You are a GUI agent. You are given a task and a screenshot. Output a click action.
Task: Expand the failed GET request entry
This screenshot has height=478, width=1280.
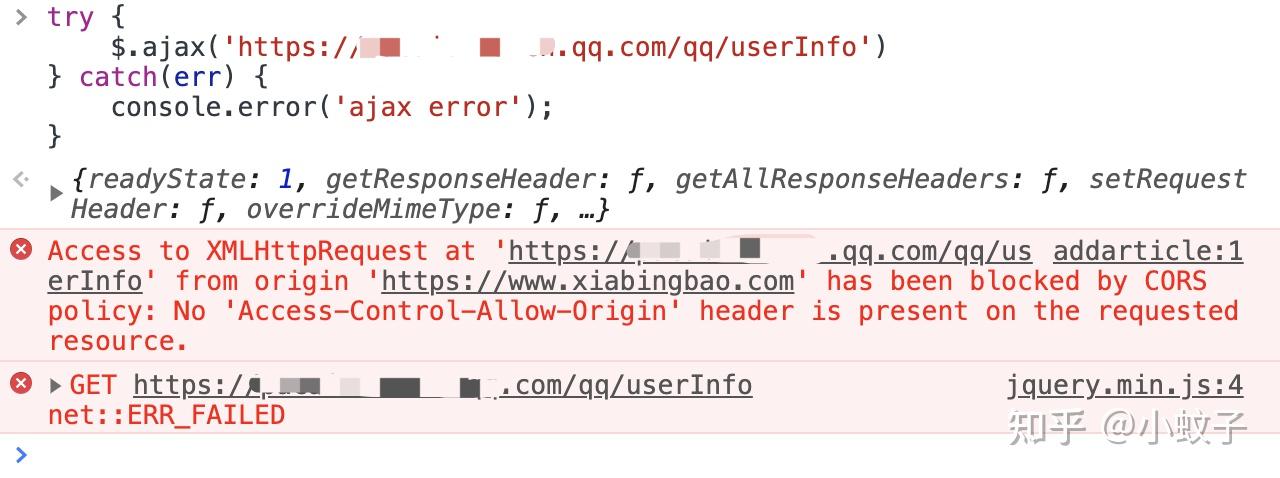click(56, 384)
